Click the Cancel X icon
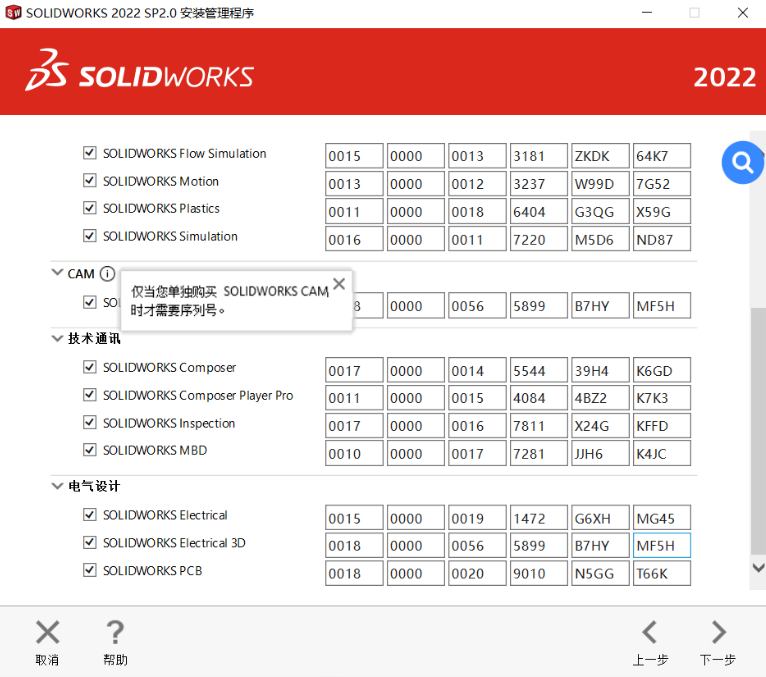The height and width of the screenshot is (677, 766). (47, 633)
